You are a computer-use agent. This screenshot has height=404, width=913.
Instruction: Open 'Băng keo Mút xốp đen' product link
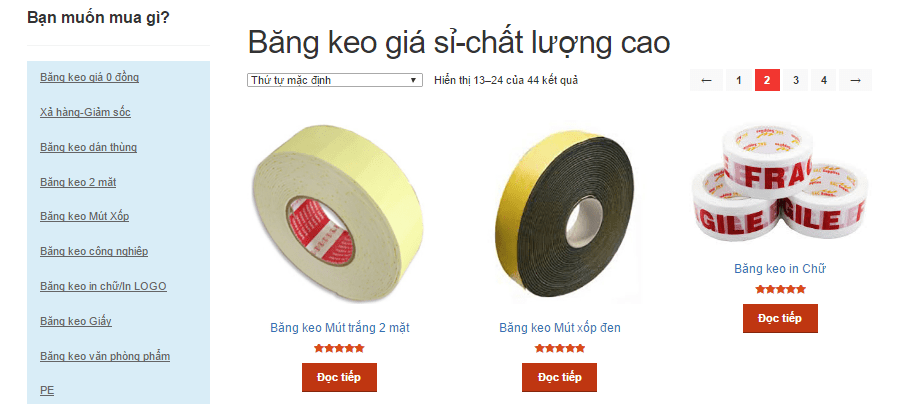[560, 328]
